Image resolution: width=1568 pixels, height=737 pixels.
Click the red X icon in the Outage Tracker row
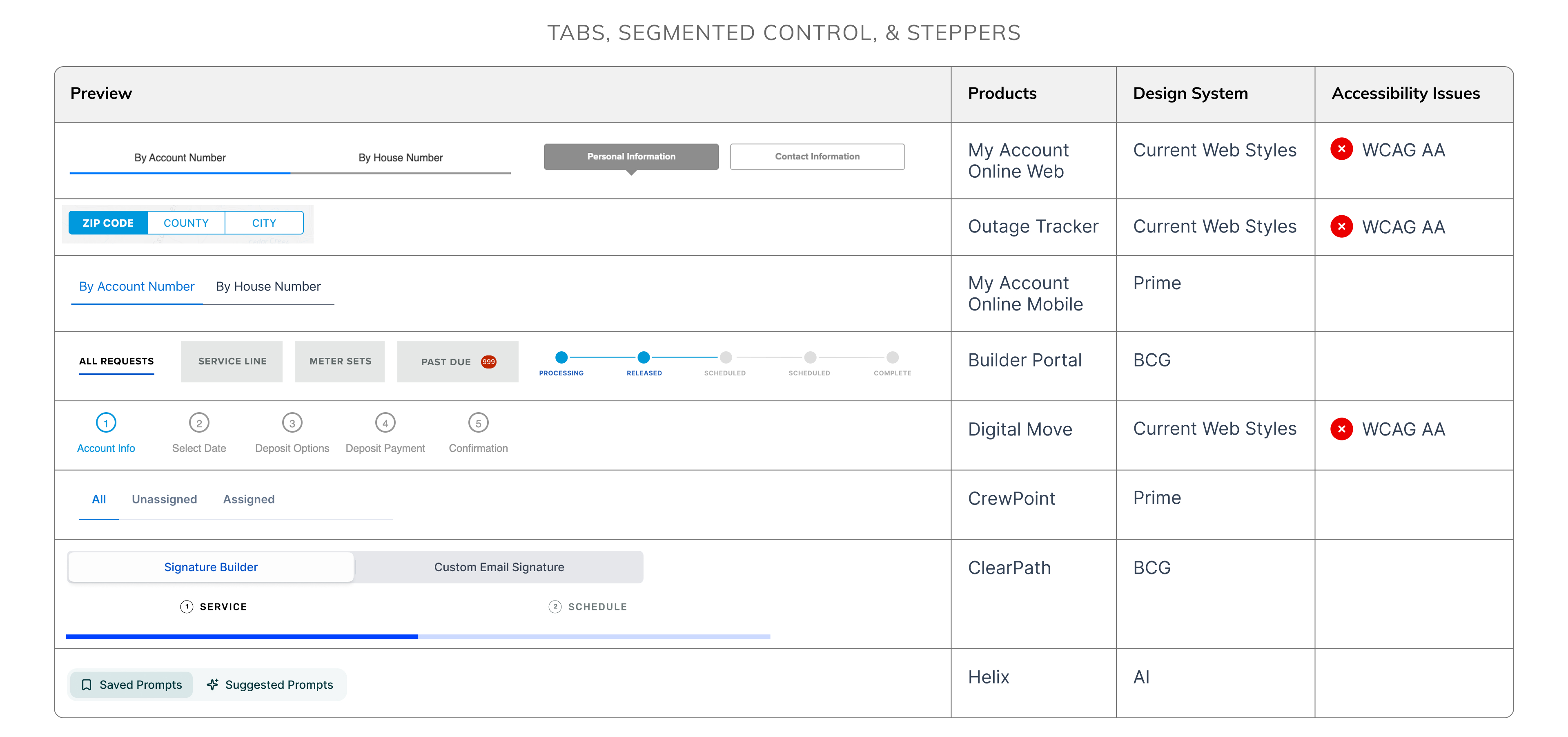pos(1341,227)
